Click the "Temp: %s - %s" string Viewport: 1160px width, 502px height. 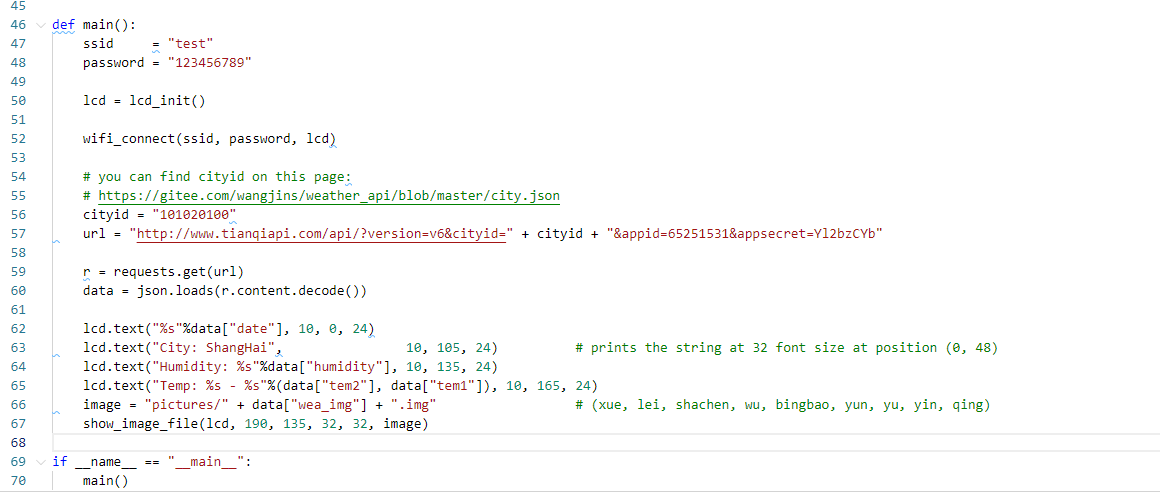[210, 386]
